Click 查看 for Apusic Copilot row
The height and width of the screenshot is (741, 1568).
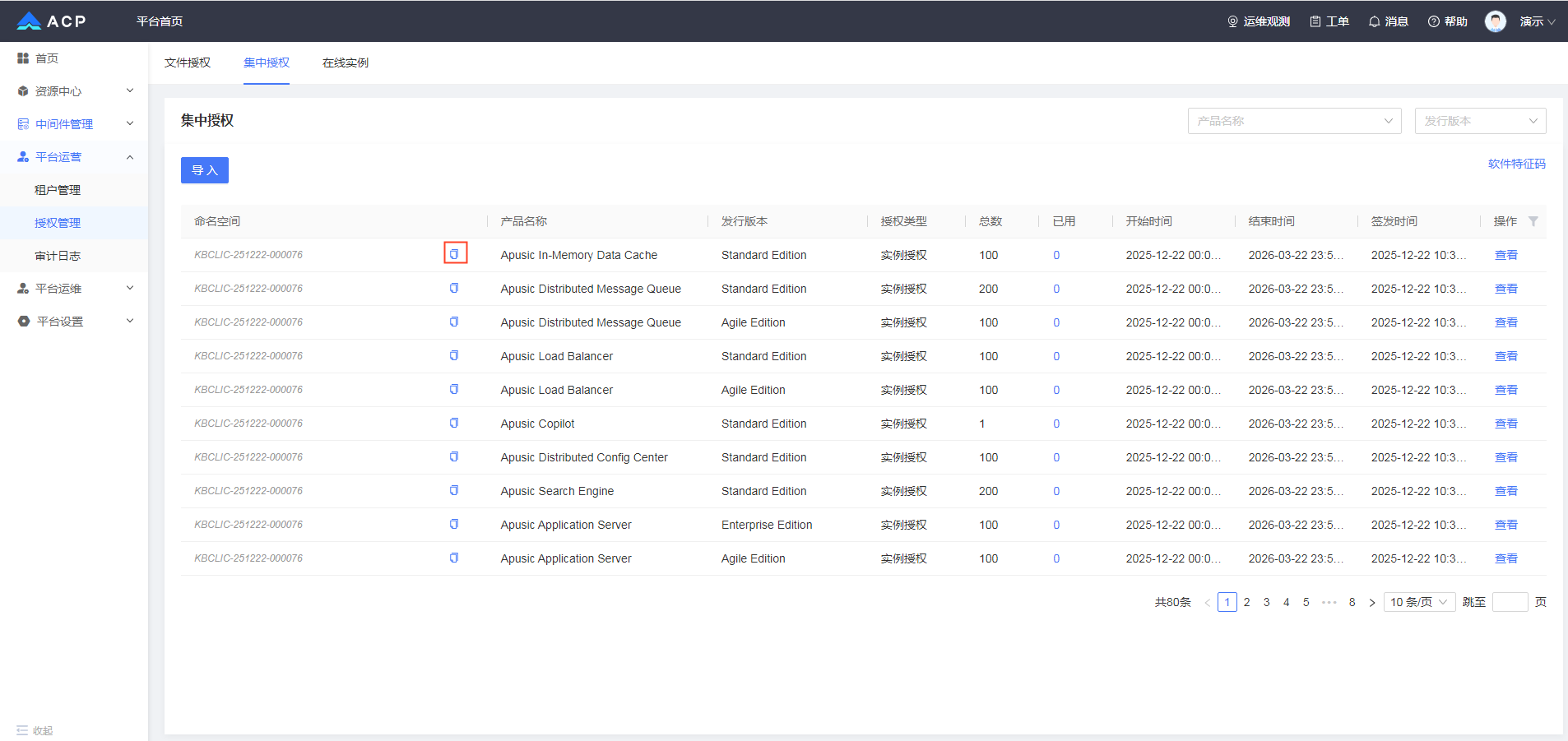[1506, 424]
